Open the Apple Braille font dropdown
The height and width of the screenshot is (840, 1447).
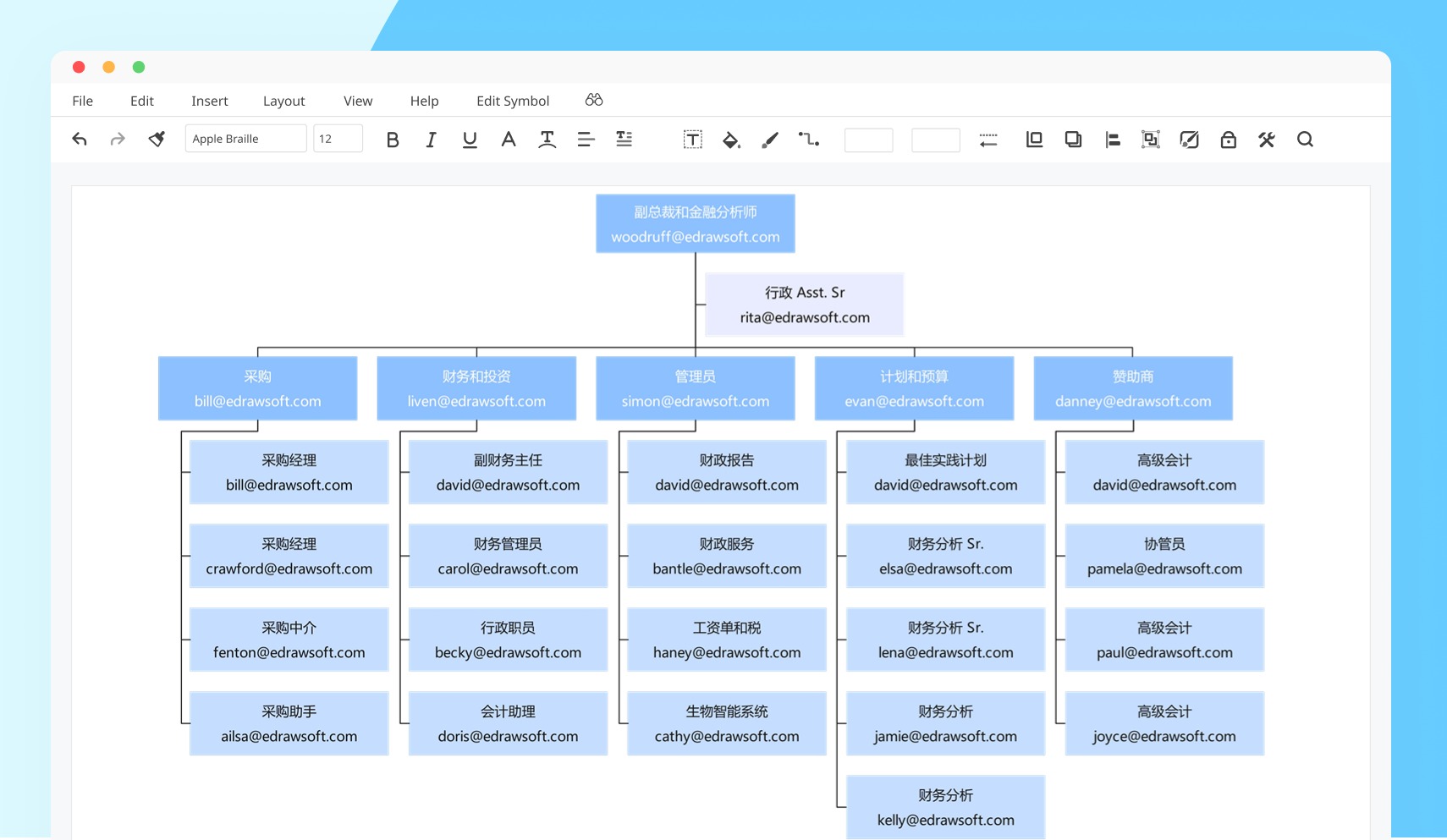click(245, 139)
